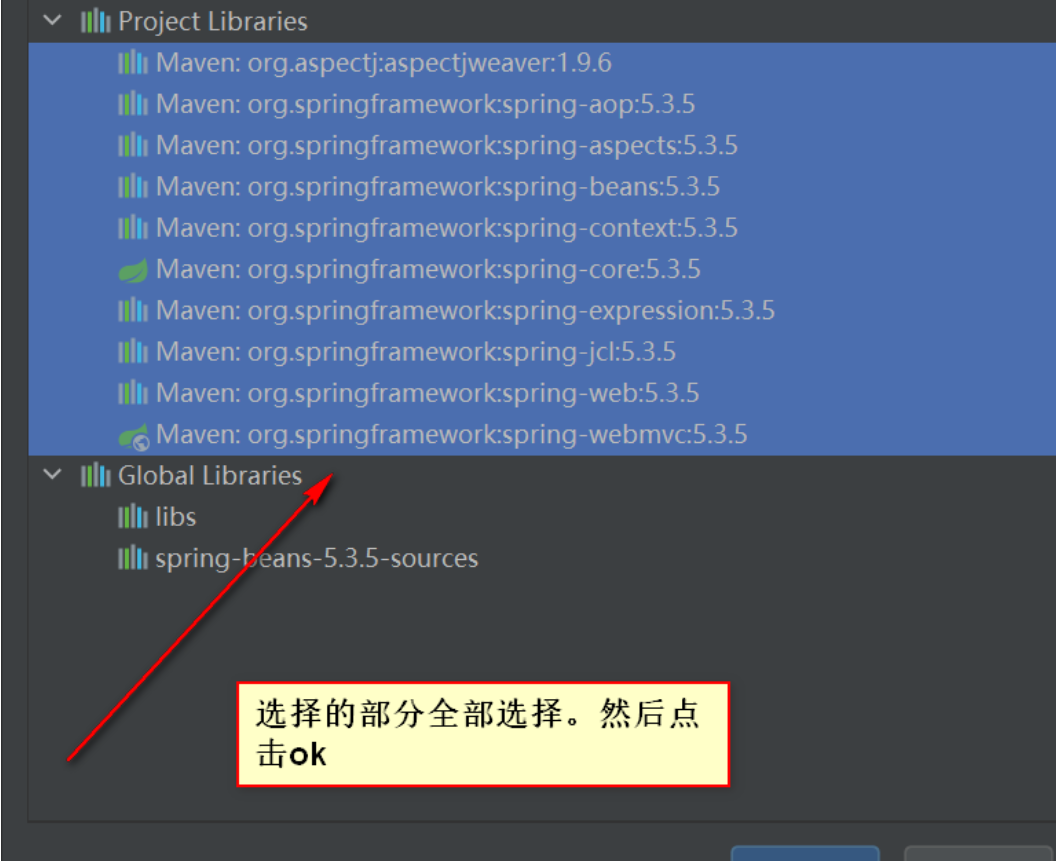1056x861 pixels.
Task: Click the spring-webmvc leaf globe icon
Action: [133, 435]
